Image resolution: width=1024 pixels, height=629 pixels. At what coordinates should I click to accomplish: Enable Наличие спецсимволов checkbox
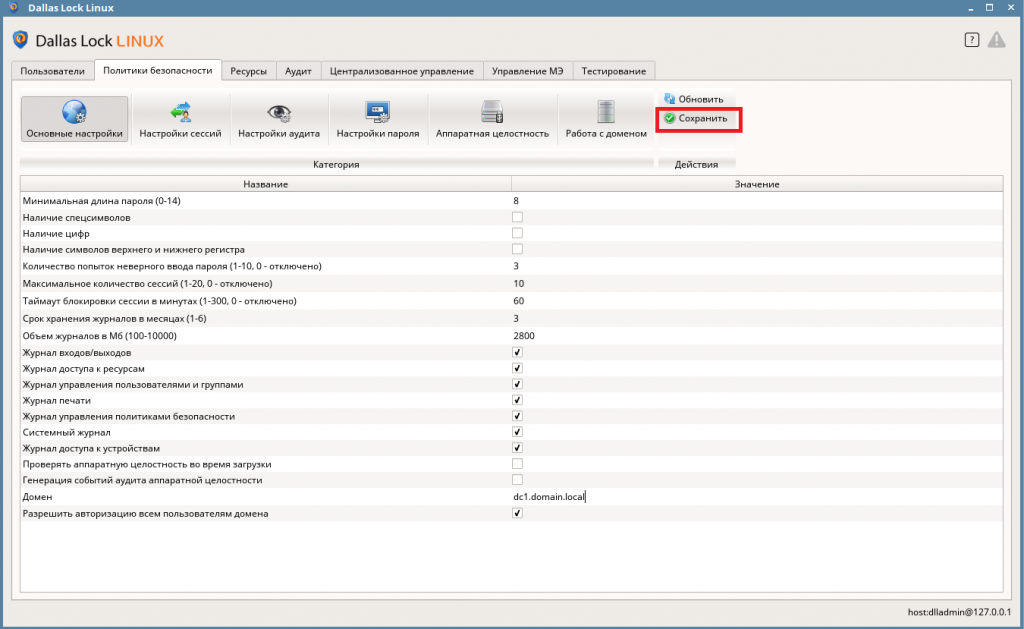pos(517,217)
